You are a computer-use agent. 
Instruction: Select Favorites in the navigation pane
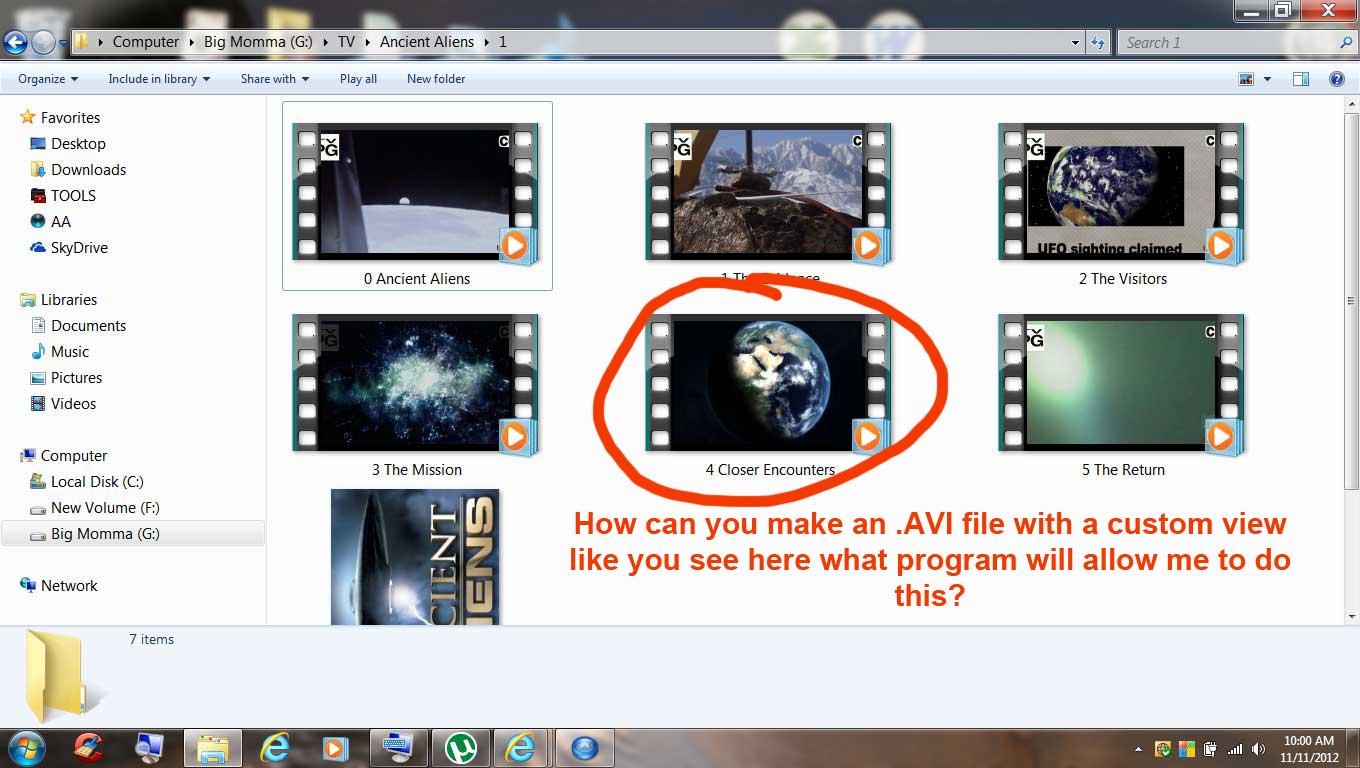[70, 118]
